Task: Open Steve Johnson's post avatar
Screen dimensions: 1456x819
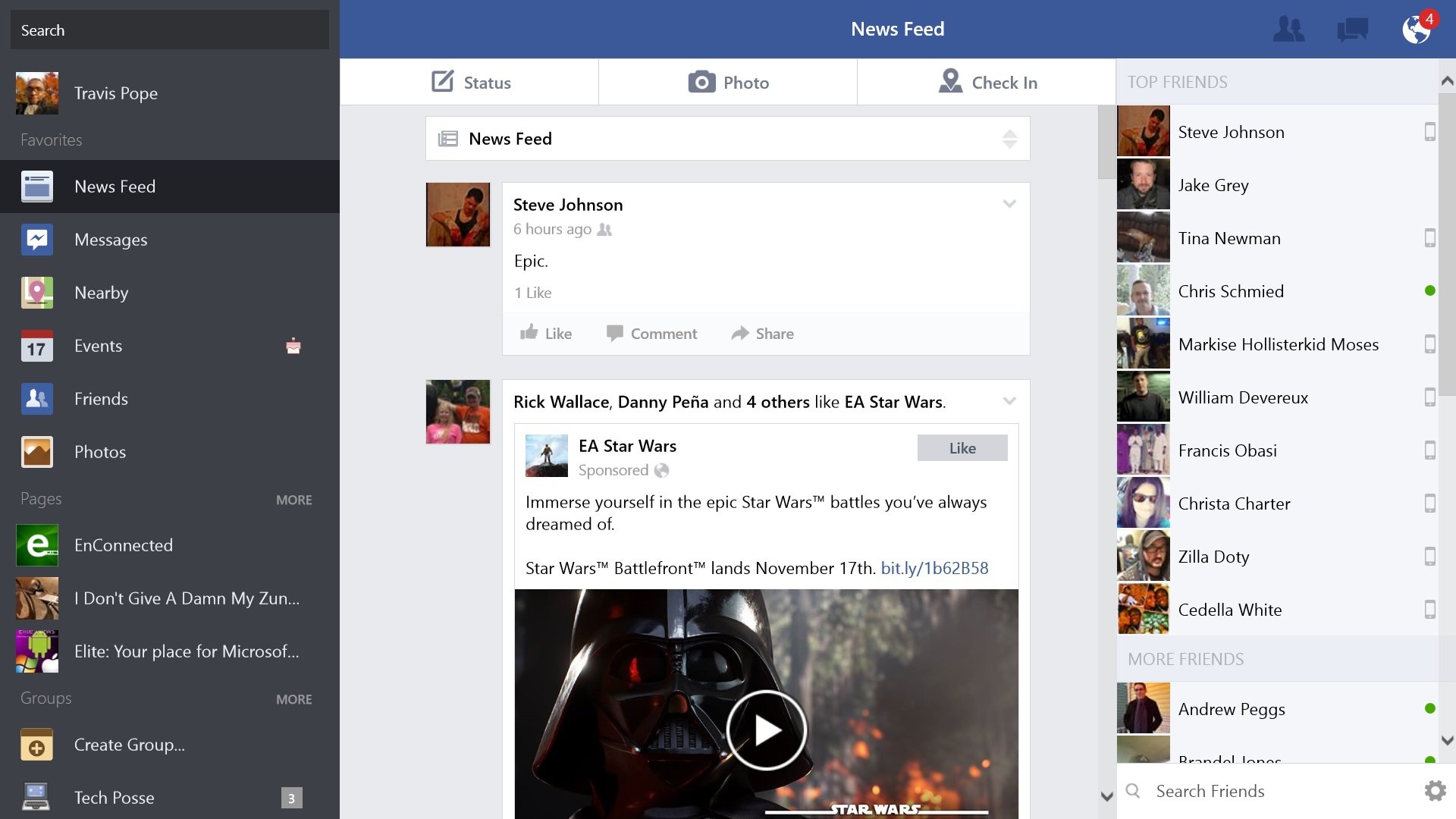Action: pos(458,215)
